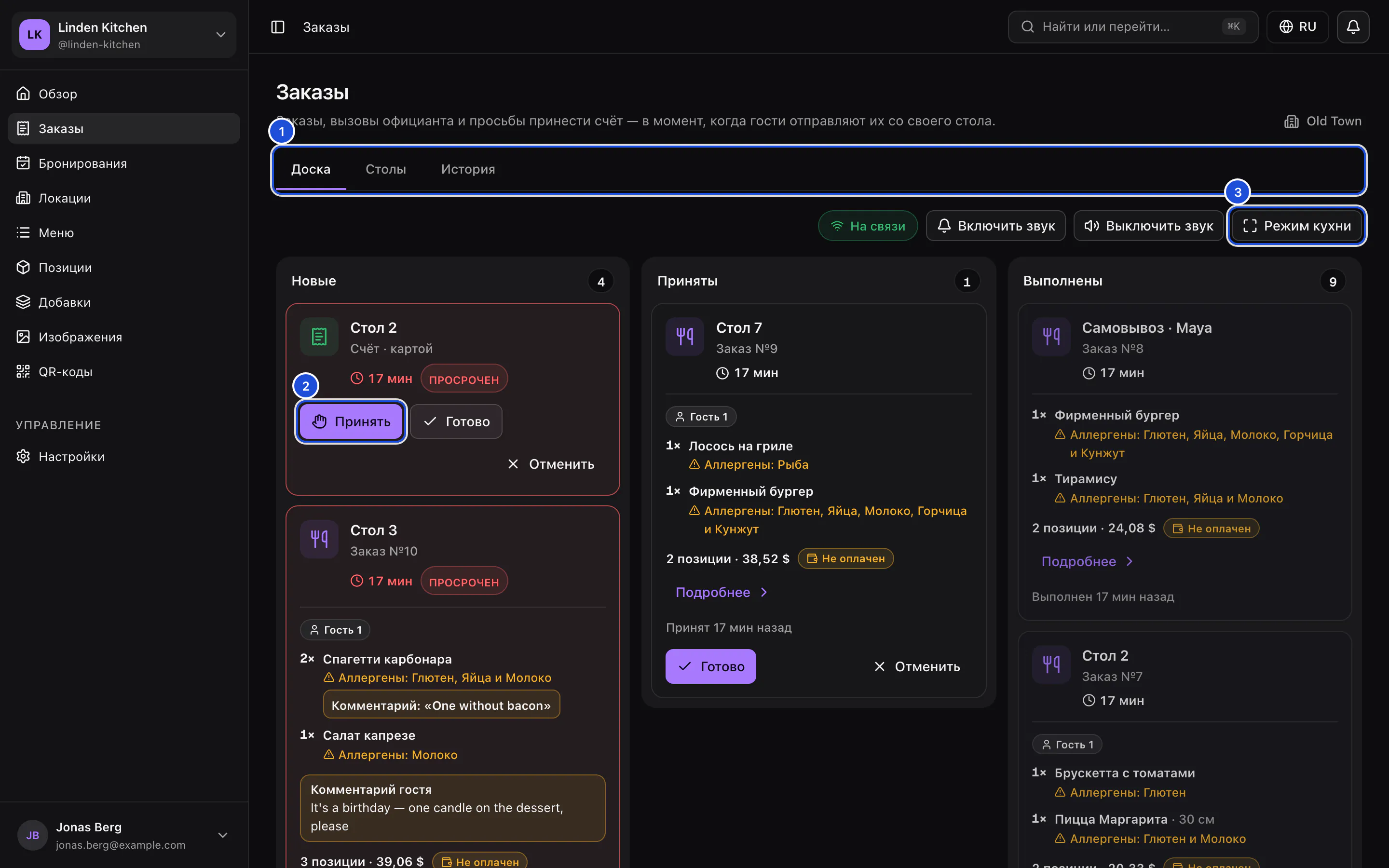Open Добавки in the sidebar
1389x868 pixels.
tap(124, 302)
